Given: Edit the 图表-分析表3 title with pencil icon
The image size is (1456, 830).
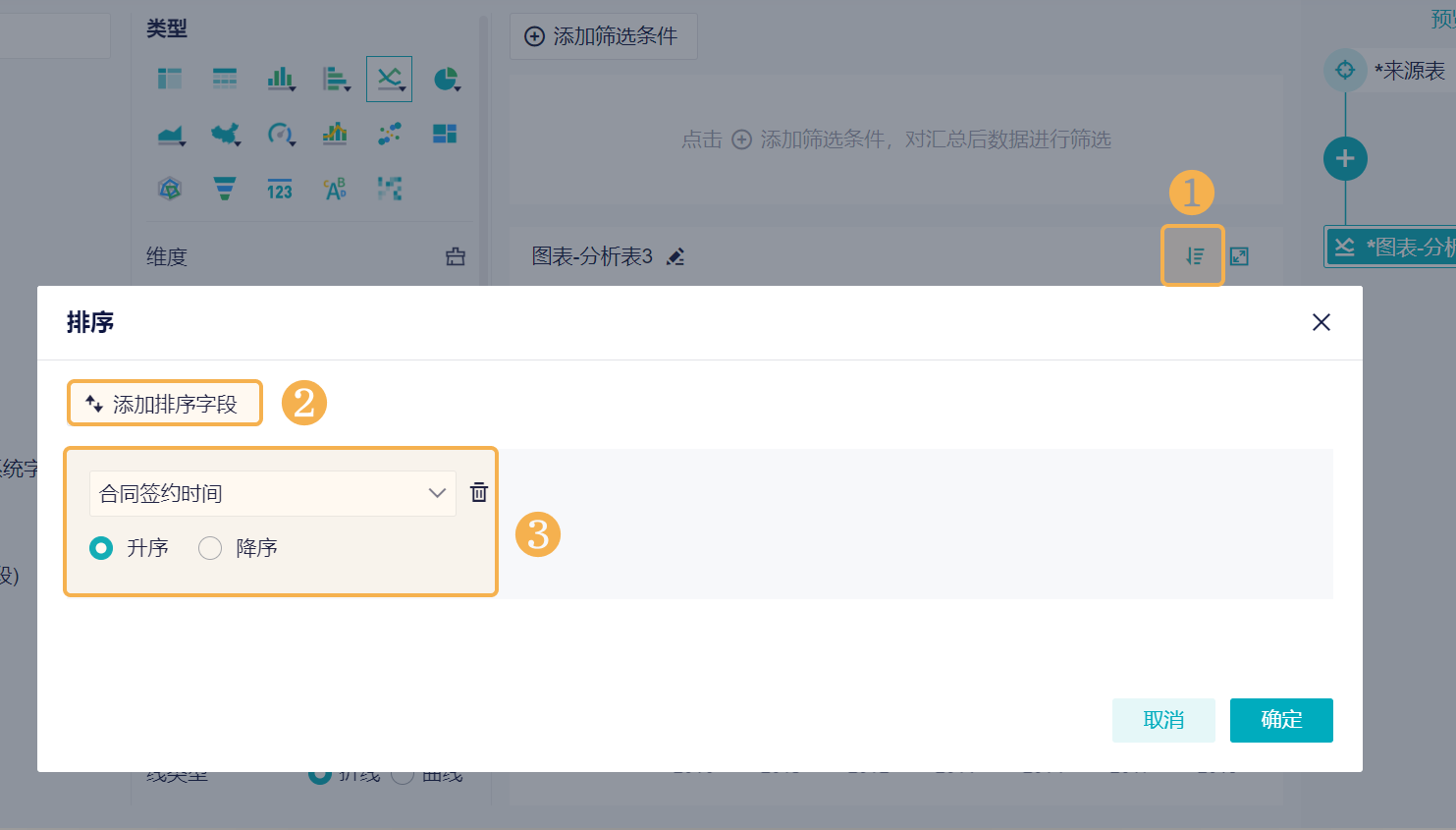Looking at the screenshot, I should (675, 256).
